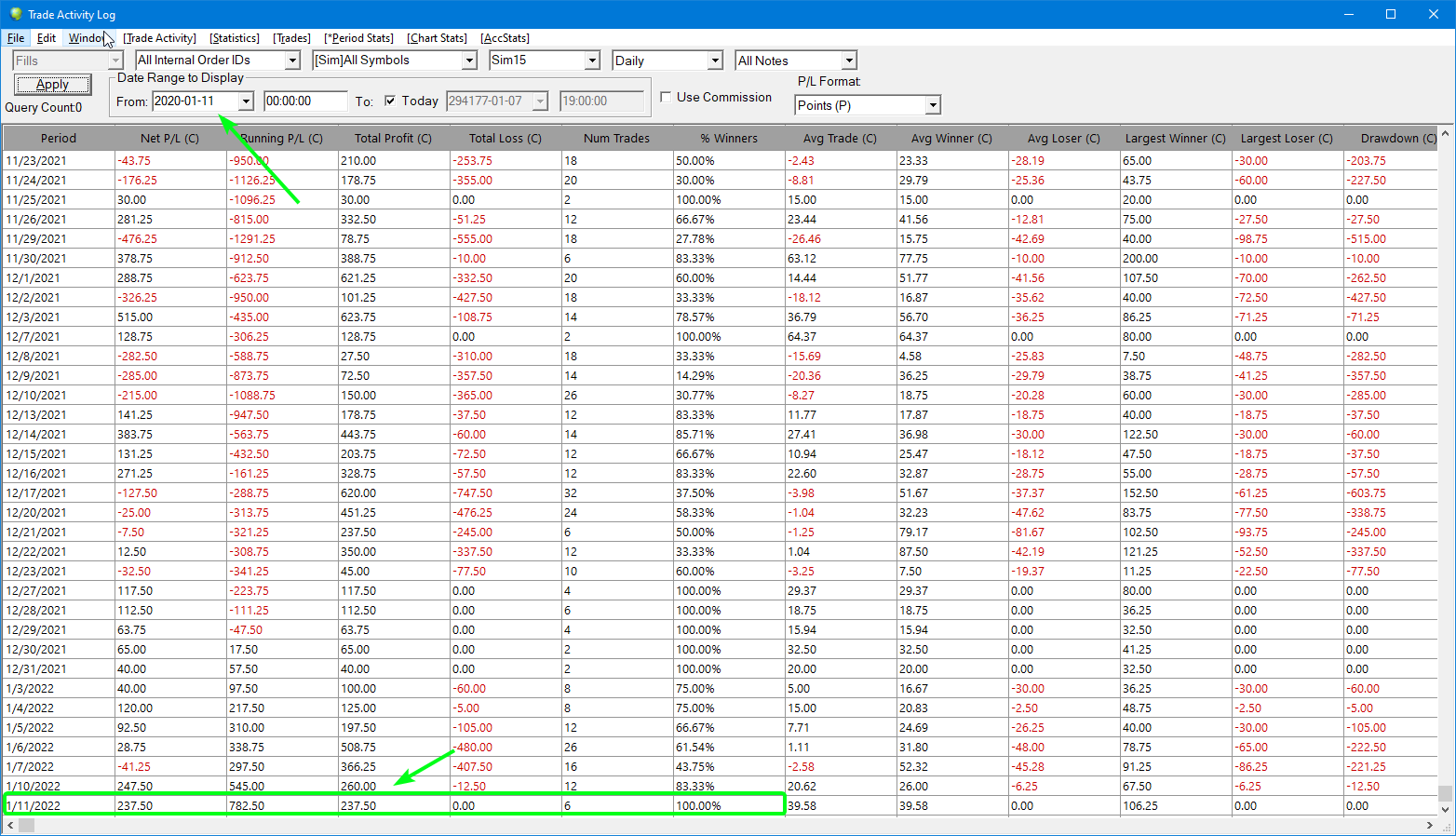
Task: Select the 1/11/2022 period row
Action: tap(720, 806)
